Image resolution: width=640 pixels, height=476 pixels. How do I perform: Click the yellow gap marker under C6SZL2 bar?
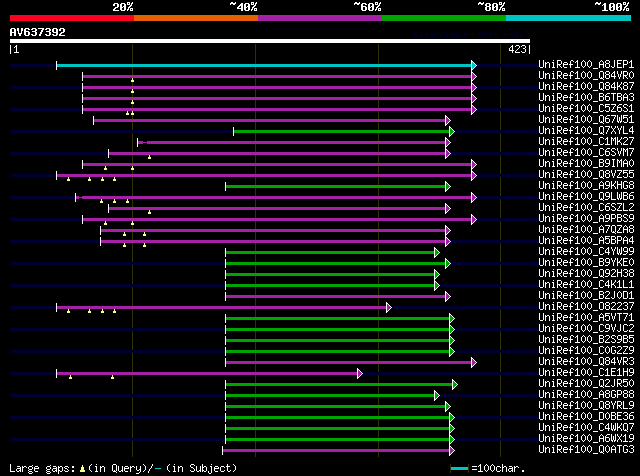(149, 212)
